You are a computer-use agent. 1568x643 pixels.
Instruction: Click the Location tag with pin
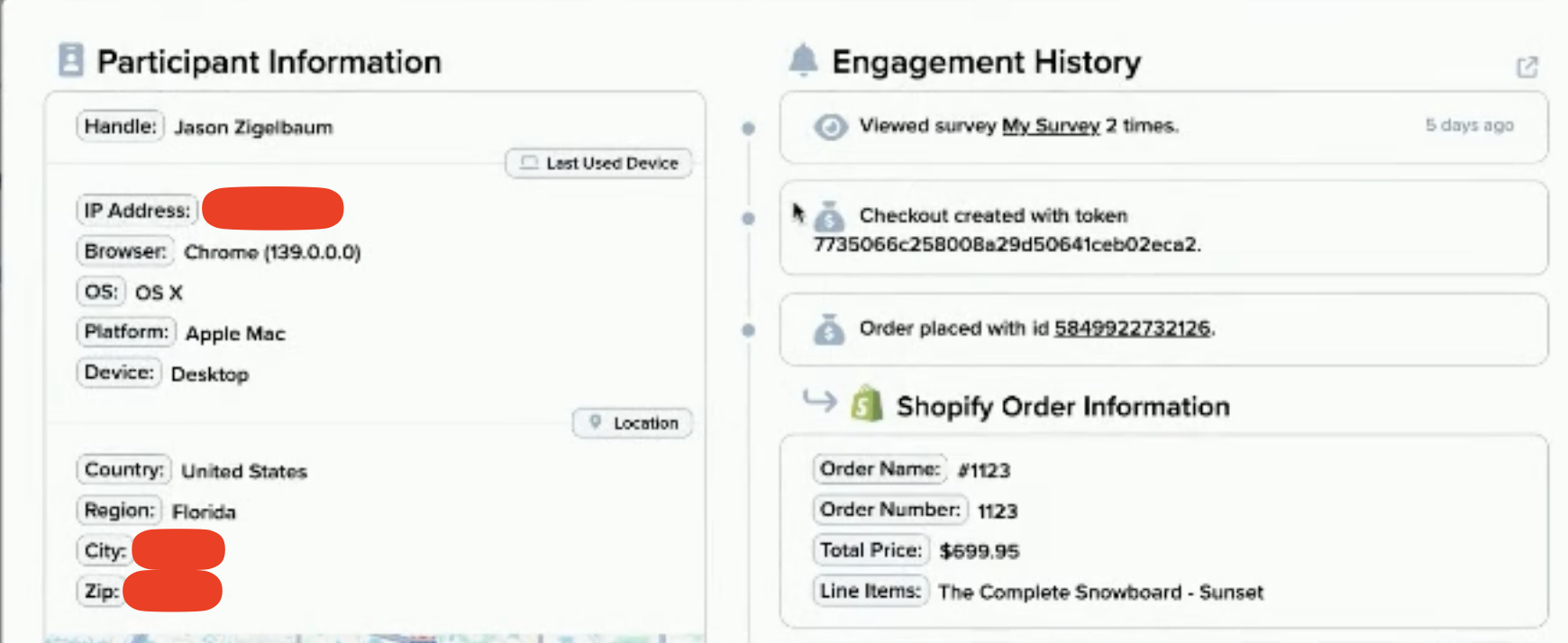[x=633, y=423]
